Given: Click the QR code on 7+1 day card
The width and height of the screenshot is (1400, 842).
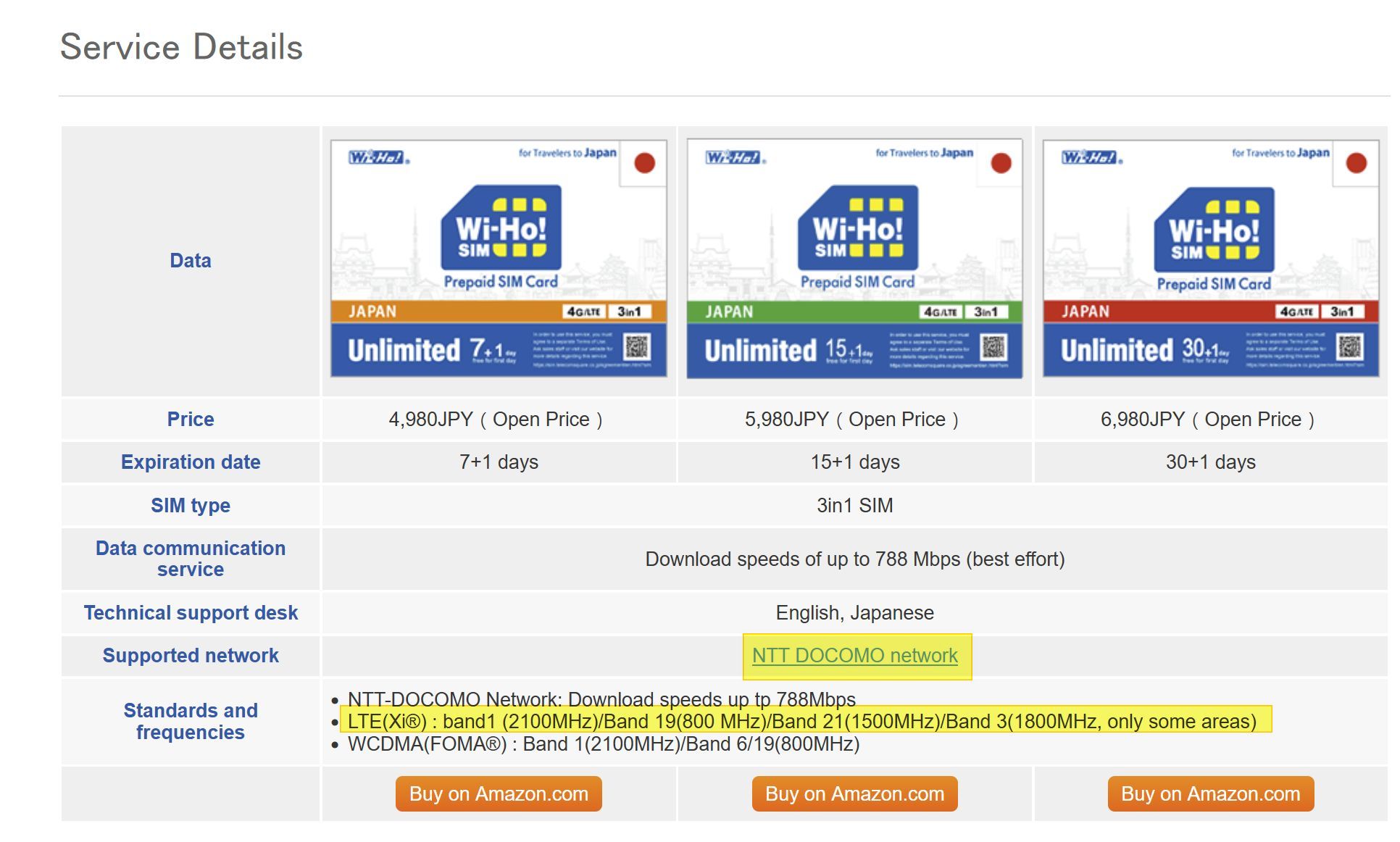Looking at the screenshot, I should pyautogui.click(x=636, y=347).
